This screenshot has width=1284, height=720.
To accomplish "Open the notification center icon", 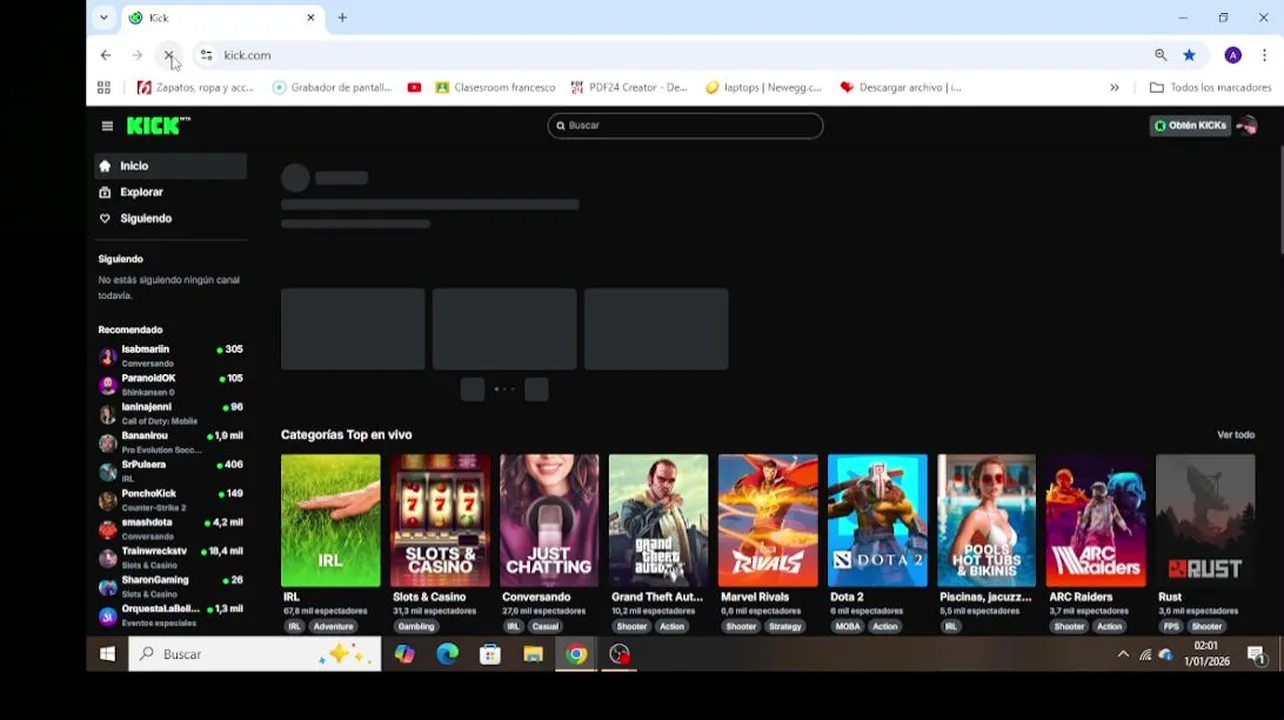I will click(1256, 654).
